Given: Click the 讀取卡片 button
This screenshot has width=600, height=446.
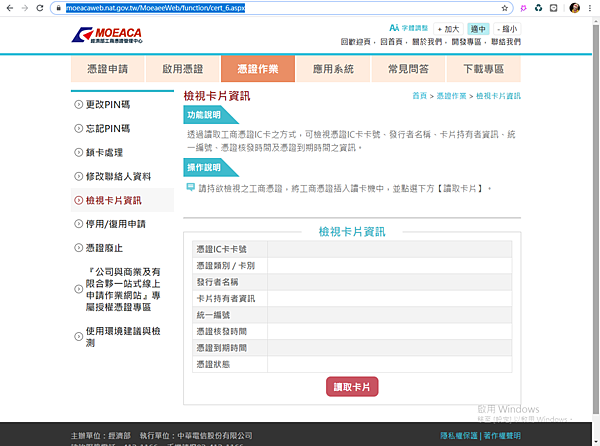Looking at the screenshot, I should click(352, 387).
